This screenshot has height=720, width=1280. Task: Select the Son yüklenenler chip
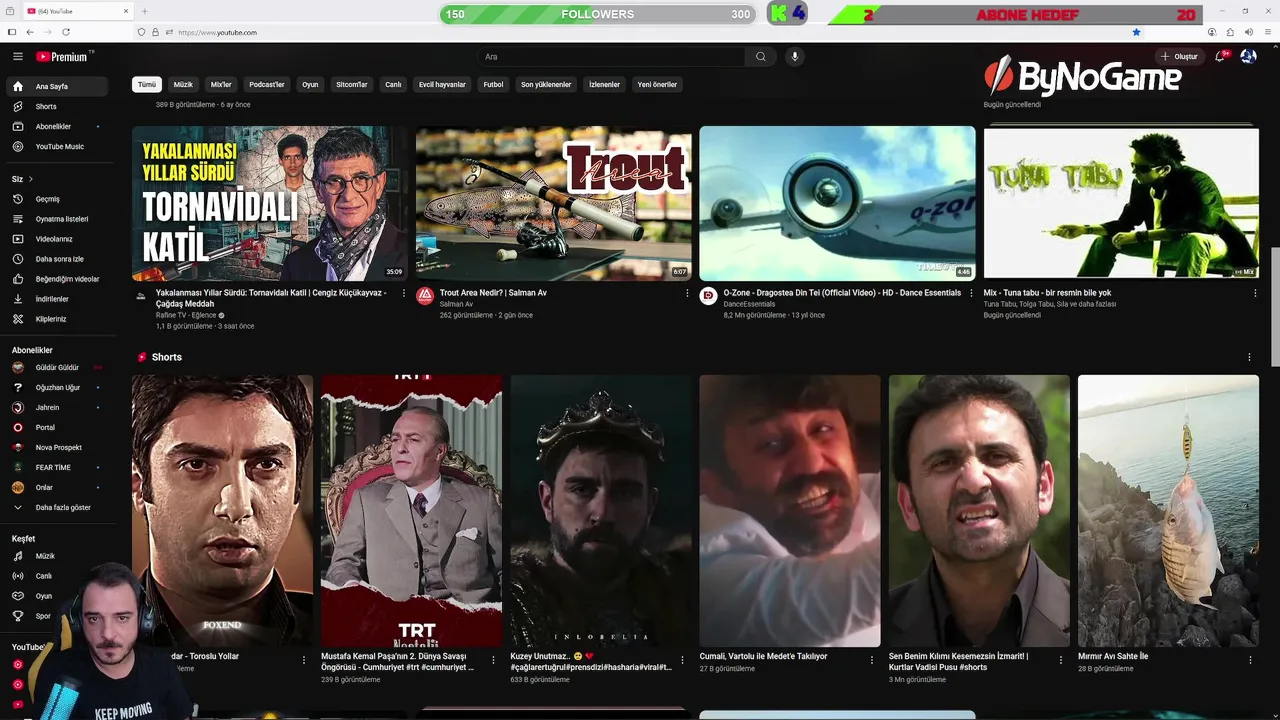click(x=546, y=84)
